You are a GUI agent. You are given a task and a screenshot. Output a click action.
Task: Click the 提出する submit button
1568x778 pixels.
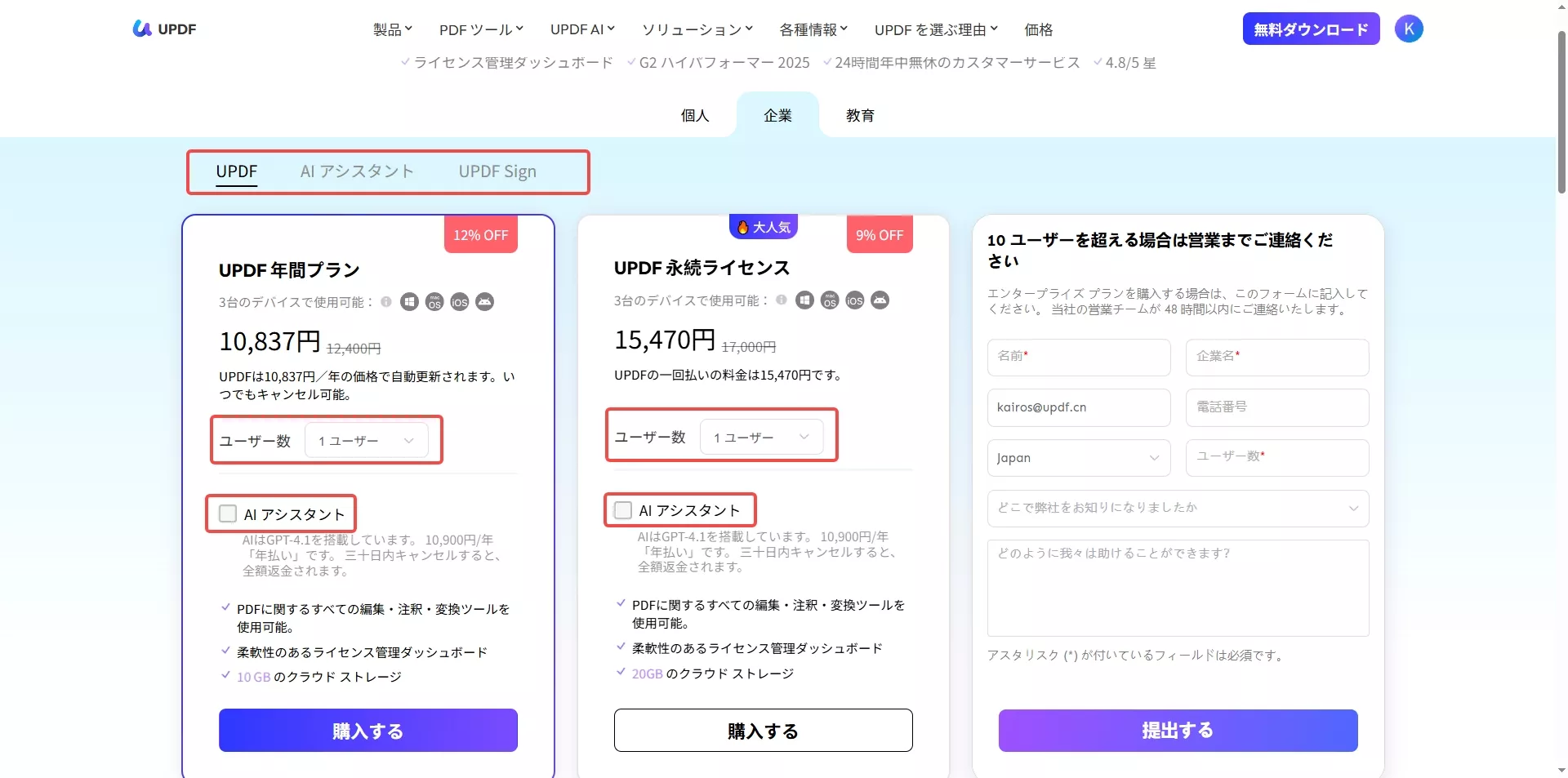point(1178,730)
